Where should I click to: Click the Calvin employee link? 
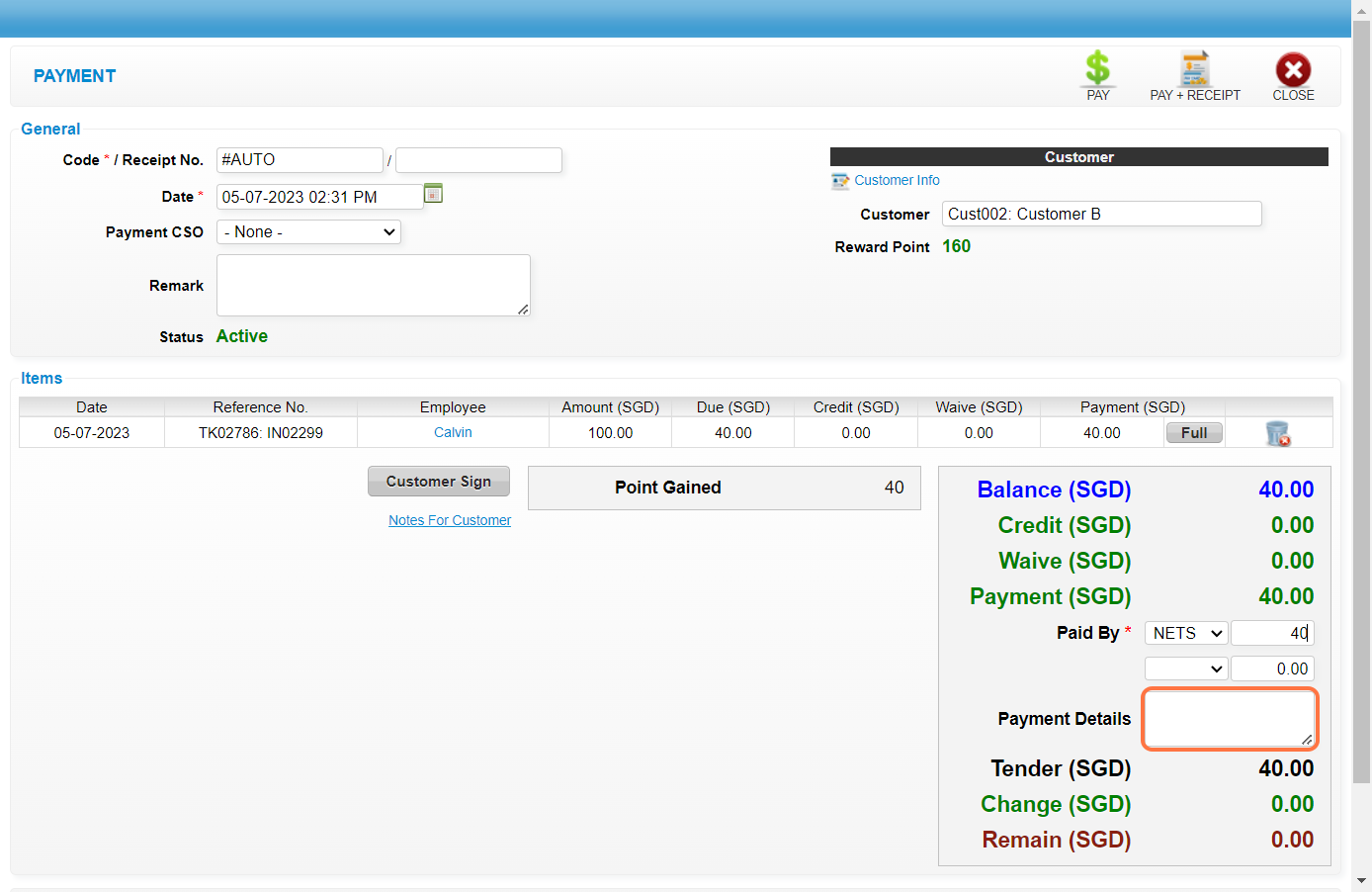453,432
